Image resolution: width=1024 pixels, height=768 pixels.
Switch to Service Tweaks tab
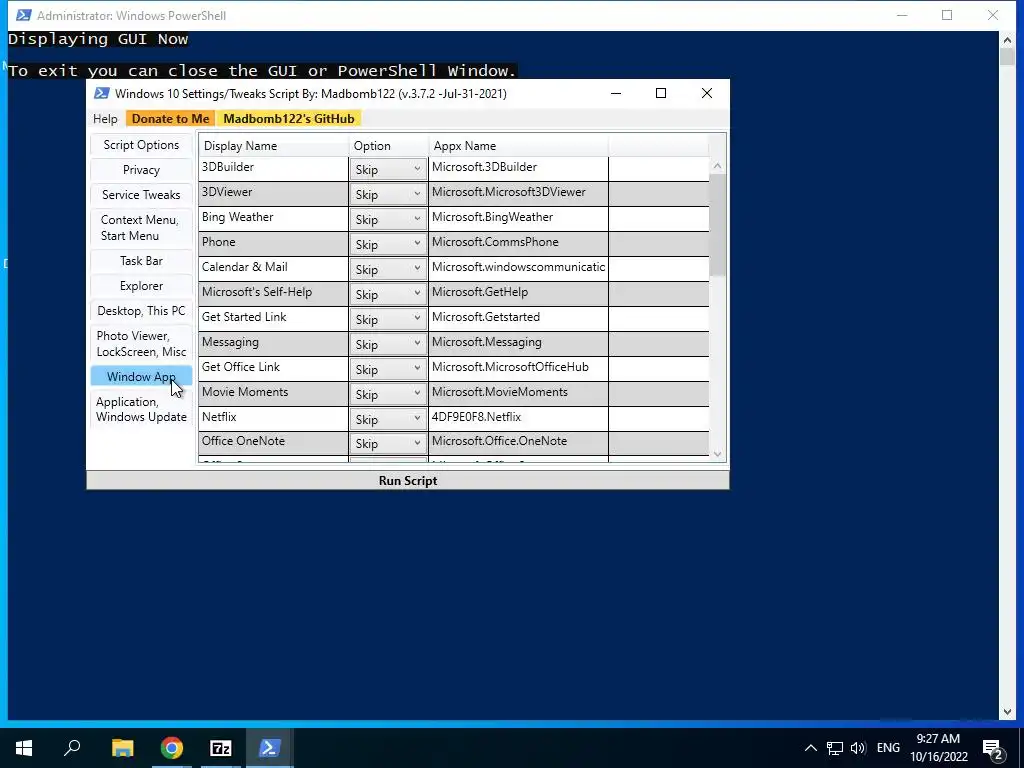click(x=141, y=195)
